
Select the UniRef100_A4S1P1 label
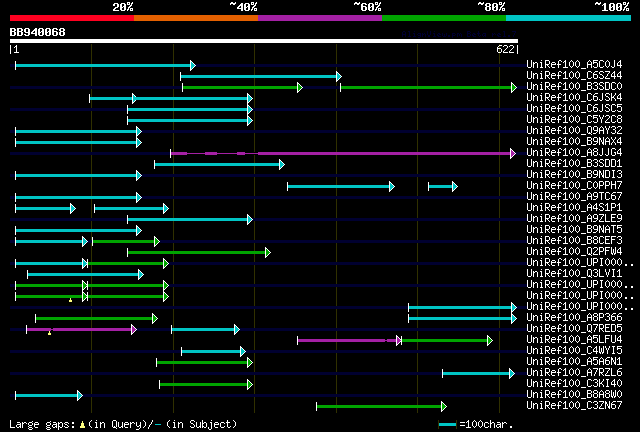[574, 207]
